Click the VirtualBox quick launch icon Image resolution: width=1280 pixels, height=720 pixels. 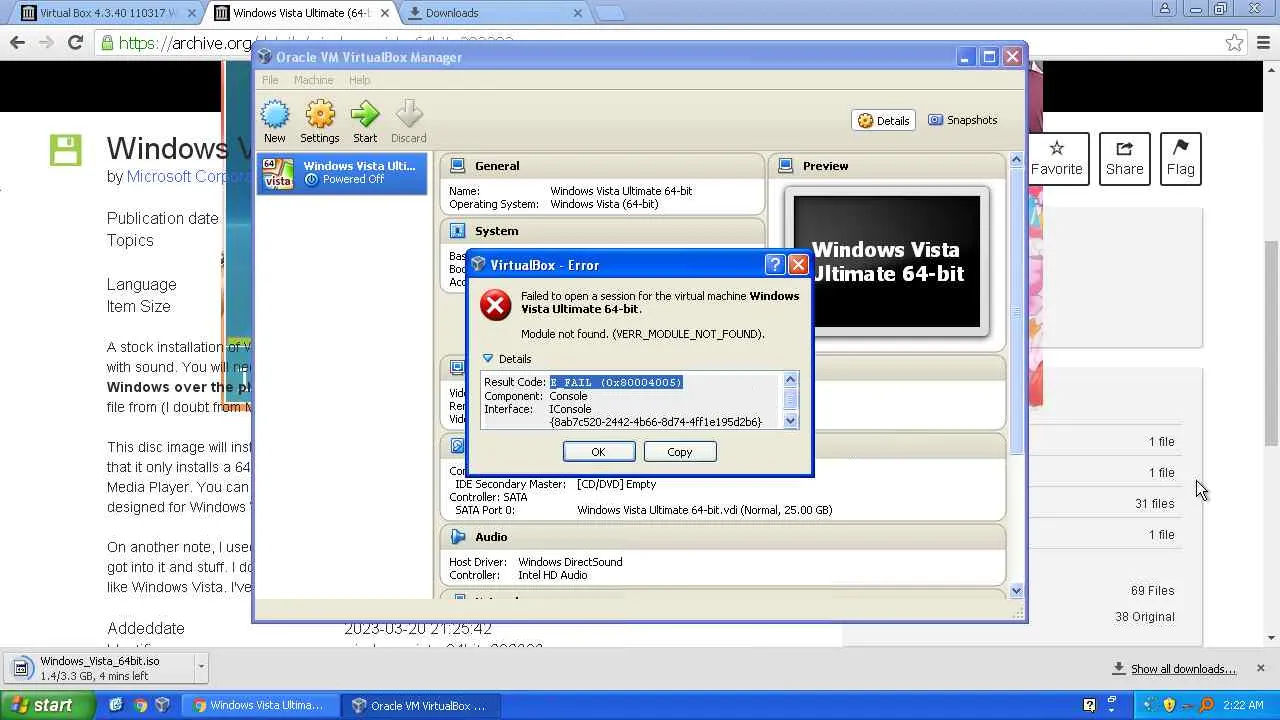pyautogui.click(x=163, y=705)
